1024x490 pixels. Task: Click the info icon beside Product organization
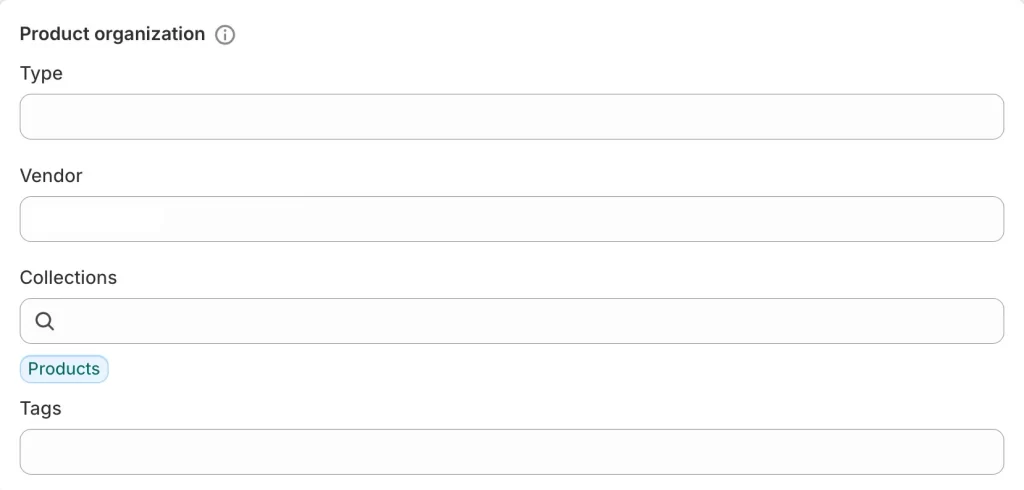click(225, 35)
